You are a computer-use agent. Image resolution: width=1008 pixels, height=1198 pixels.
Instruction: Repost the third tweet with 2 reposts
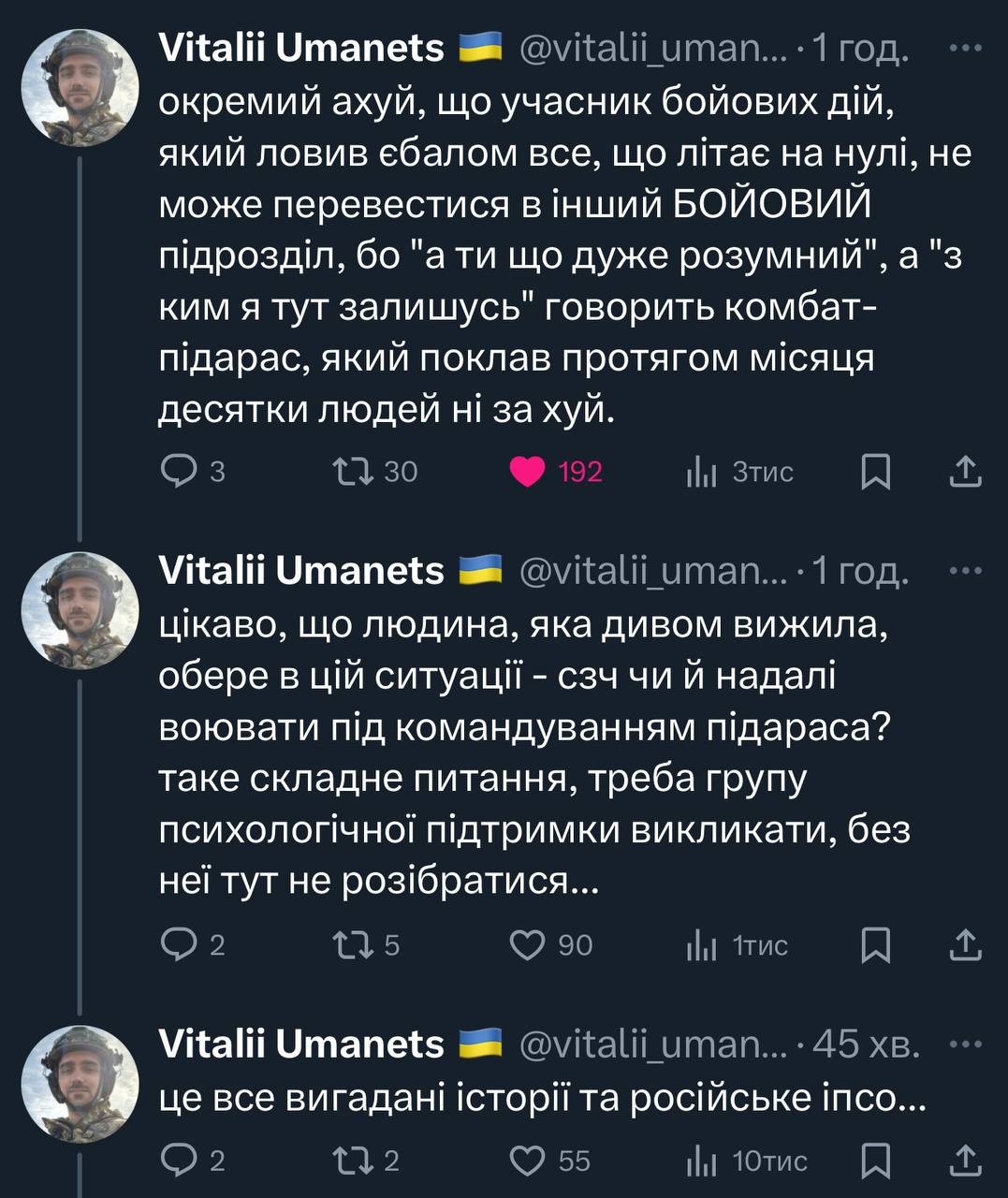click(356, 1161)
